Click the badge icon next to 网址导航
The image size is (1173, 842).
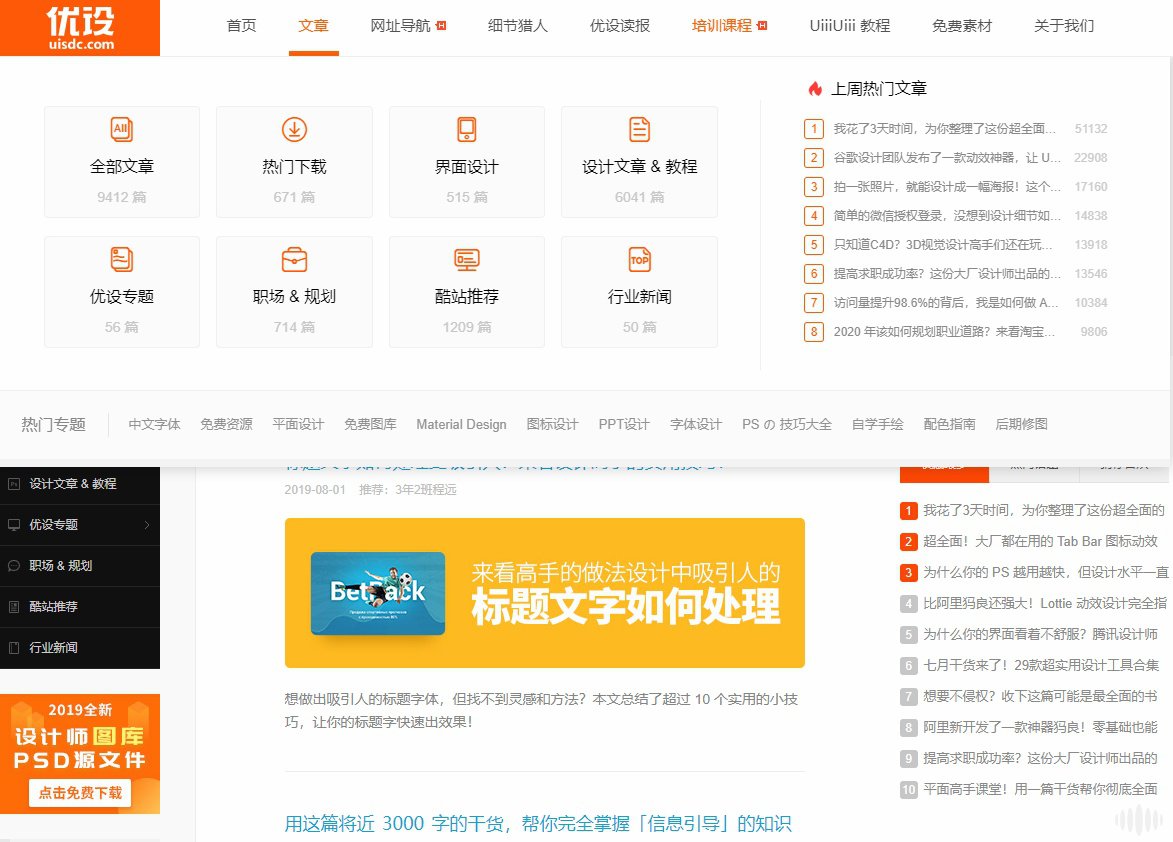click(x=441, y=25)
